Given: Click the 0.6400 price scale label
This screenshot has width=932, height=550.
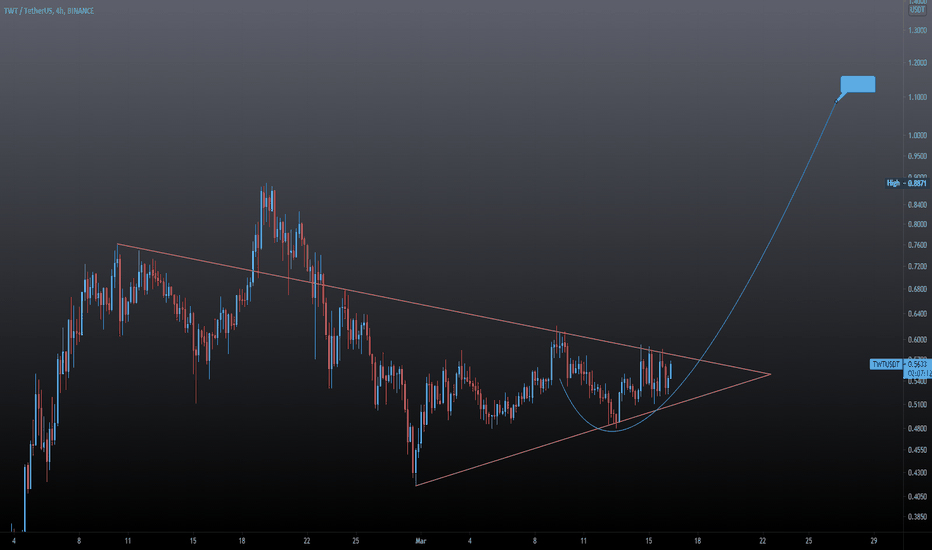Looking at the screenshot, I should point(917,313).
